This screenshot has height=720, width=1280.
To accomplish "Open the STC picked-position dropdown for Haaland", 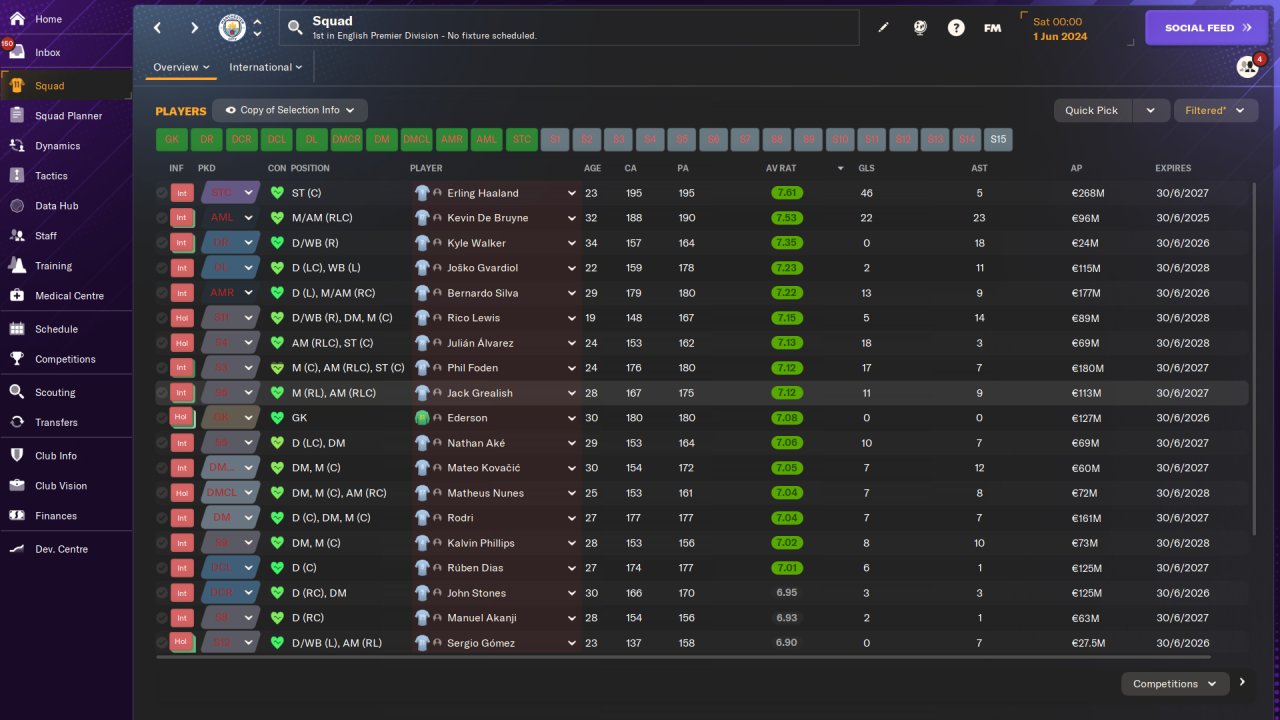I will [231, 193].
